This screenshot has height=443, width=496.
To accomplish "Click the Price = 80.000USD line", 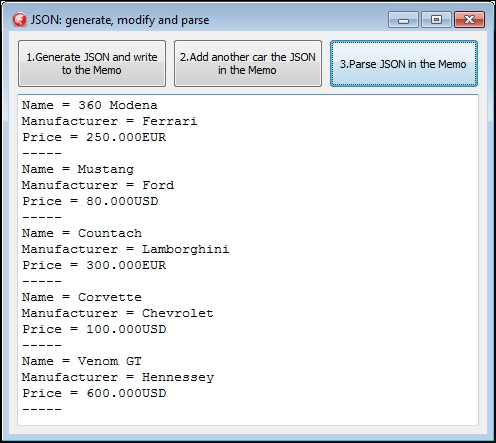I will click(x=90, y=201).
